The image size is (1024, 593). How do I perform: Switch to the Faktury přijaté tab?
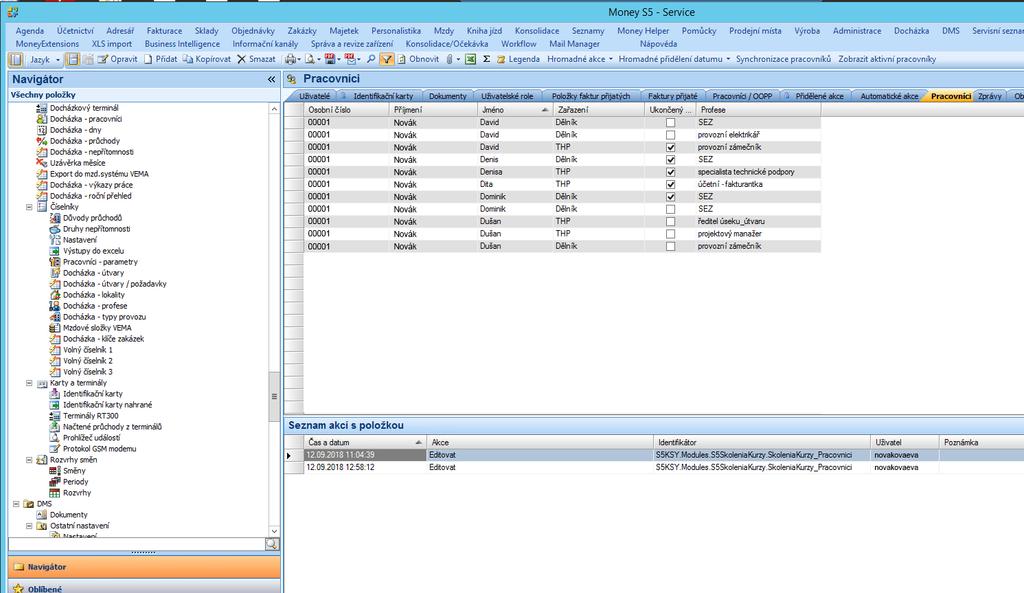[x=673, y=96]
